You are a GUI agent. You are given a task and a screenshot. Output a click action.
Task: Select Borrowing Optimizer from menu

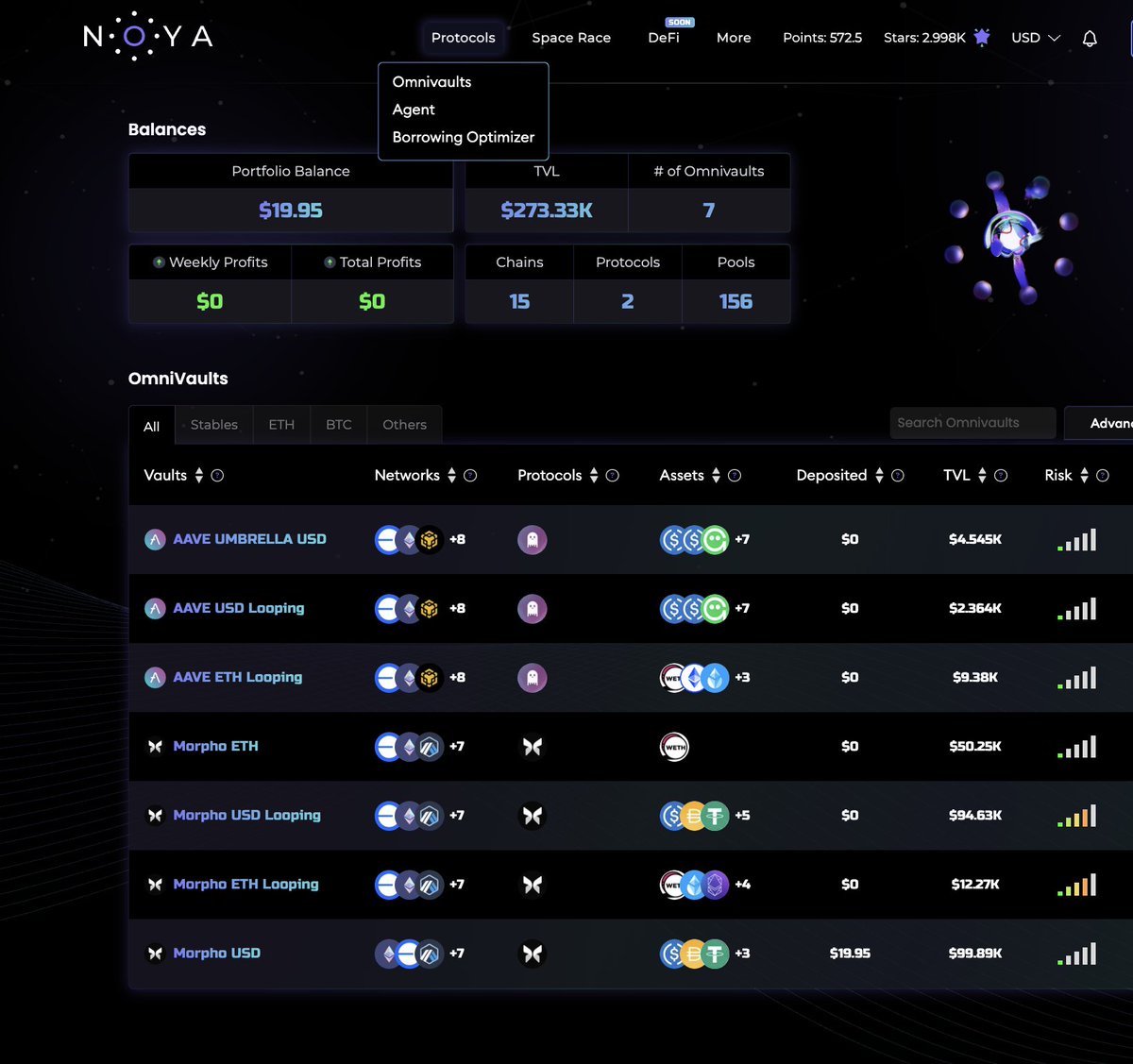[x=463, y=137]
